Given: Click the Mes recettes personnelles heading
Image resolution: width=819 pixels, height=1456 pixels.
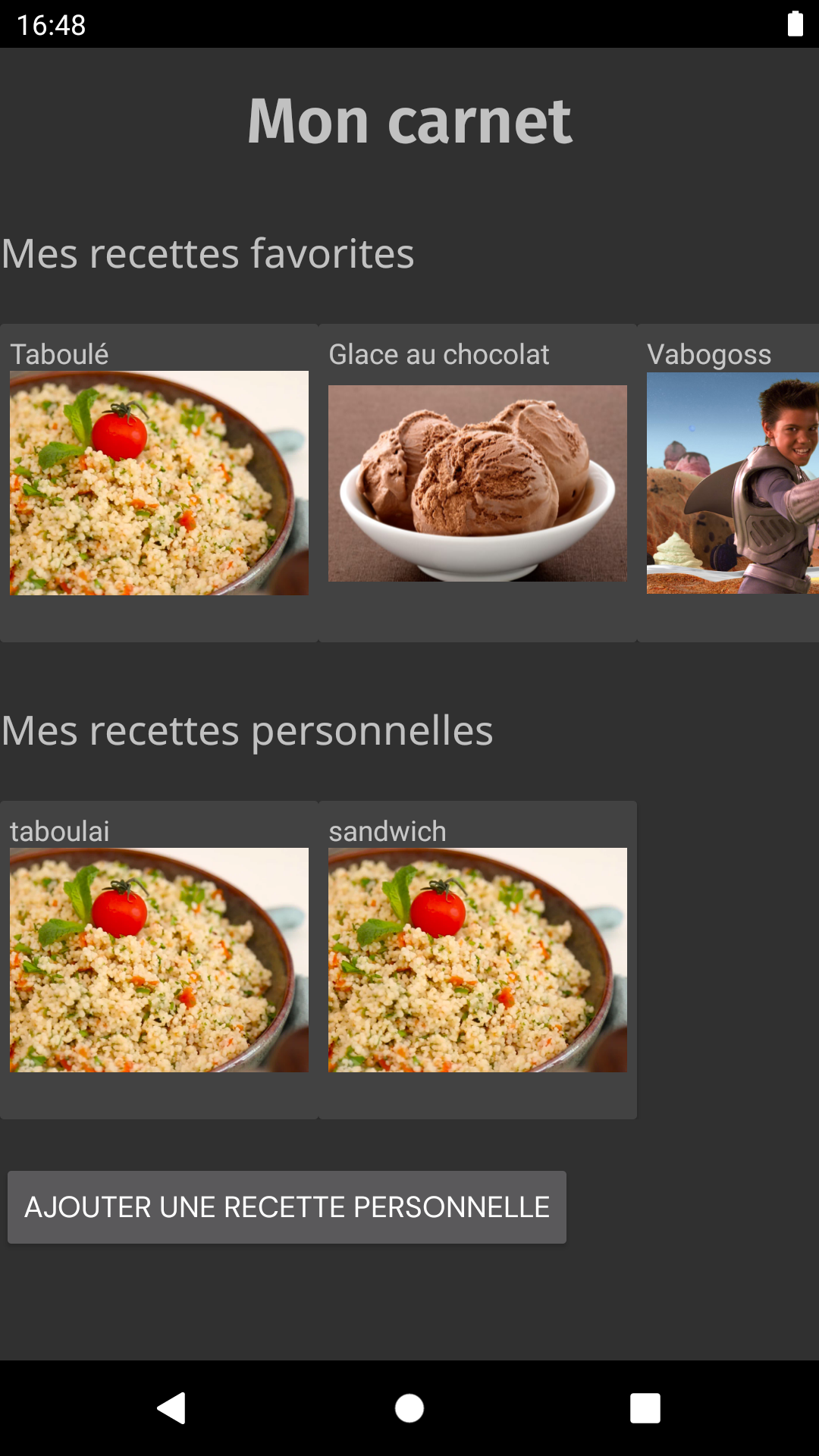Looking at the screenshot, I should click(x=247, y=731).
